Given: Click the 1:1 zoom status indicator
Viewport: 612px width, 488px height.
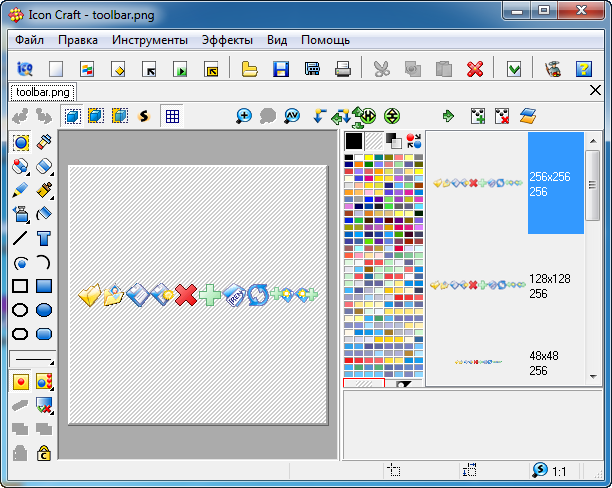Looking at the screenshot, I should pos(550,471).
